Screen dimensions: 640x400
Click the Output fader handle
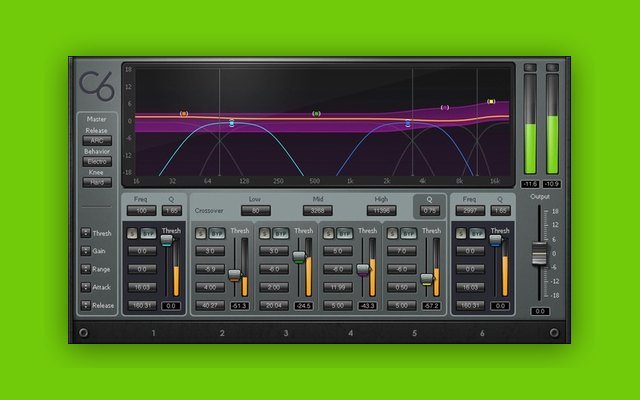(539, 253)
